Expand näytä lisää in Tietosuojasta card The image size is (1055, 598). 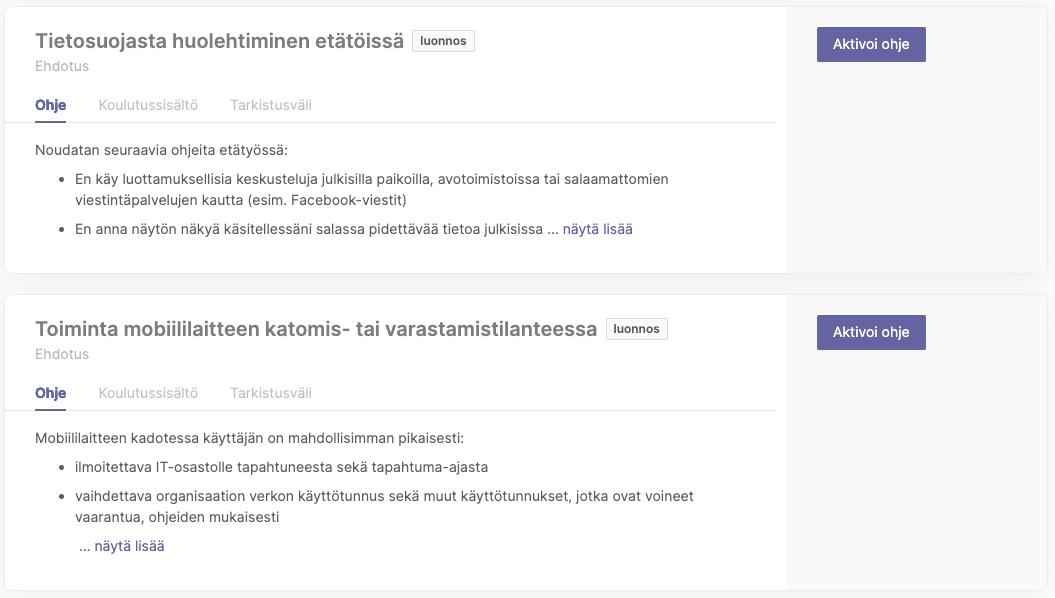597,229
